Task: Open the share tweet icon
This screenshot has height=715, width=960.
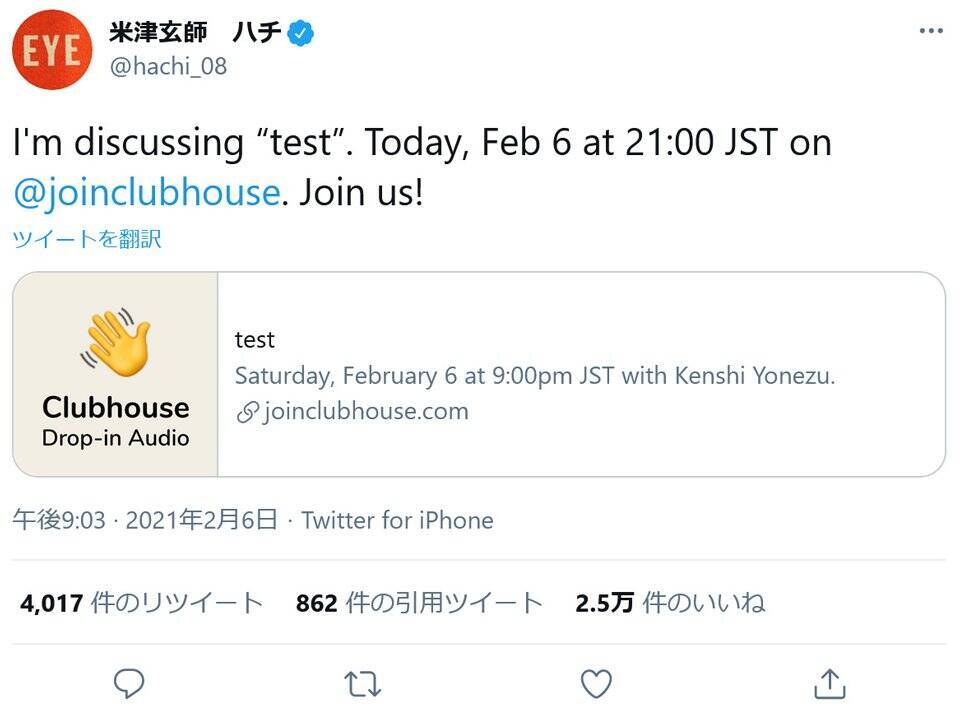Action: 829,684
